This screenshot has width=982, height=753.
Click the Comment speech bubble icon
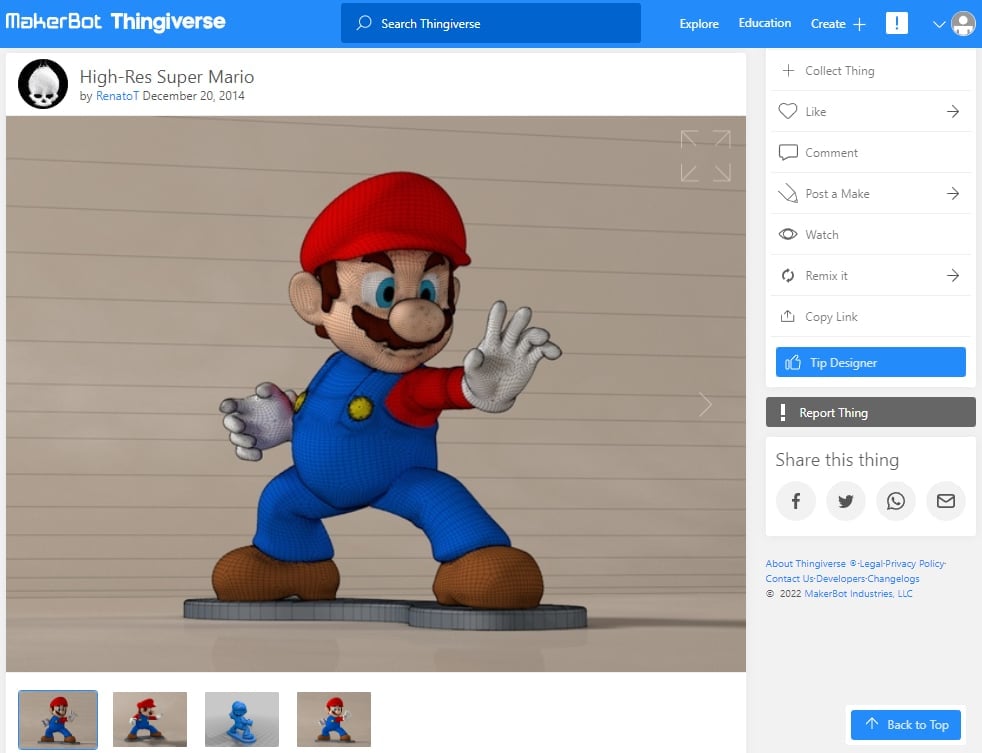tap(788, 152)
